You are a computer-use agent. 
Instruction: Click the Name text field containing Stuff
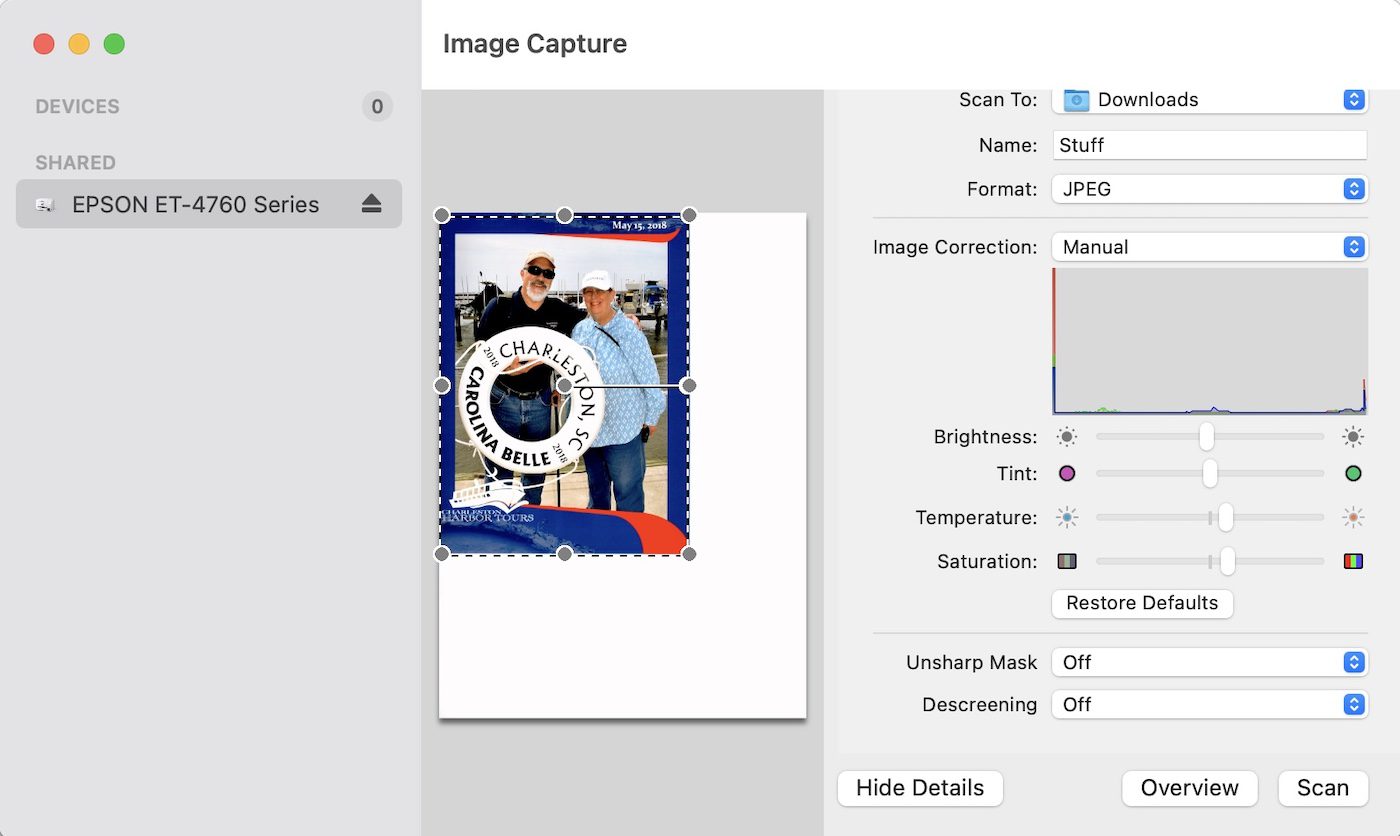1209,145
